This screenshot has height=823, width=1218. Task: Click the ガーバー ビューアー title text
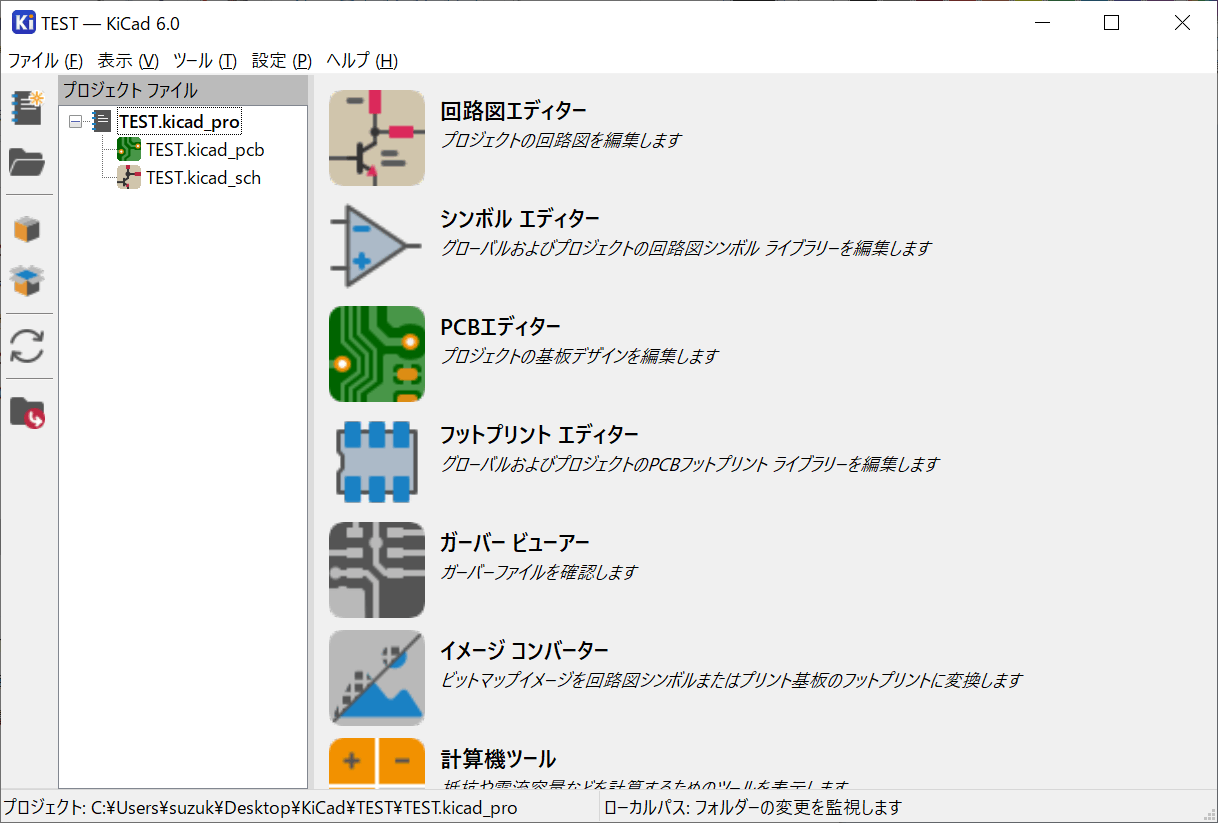click(x=515, y=543)
